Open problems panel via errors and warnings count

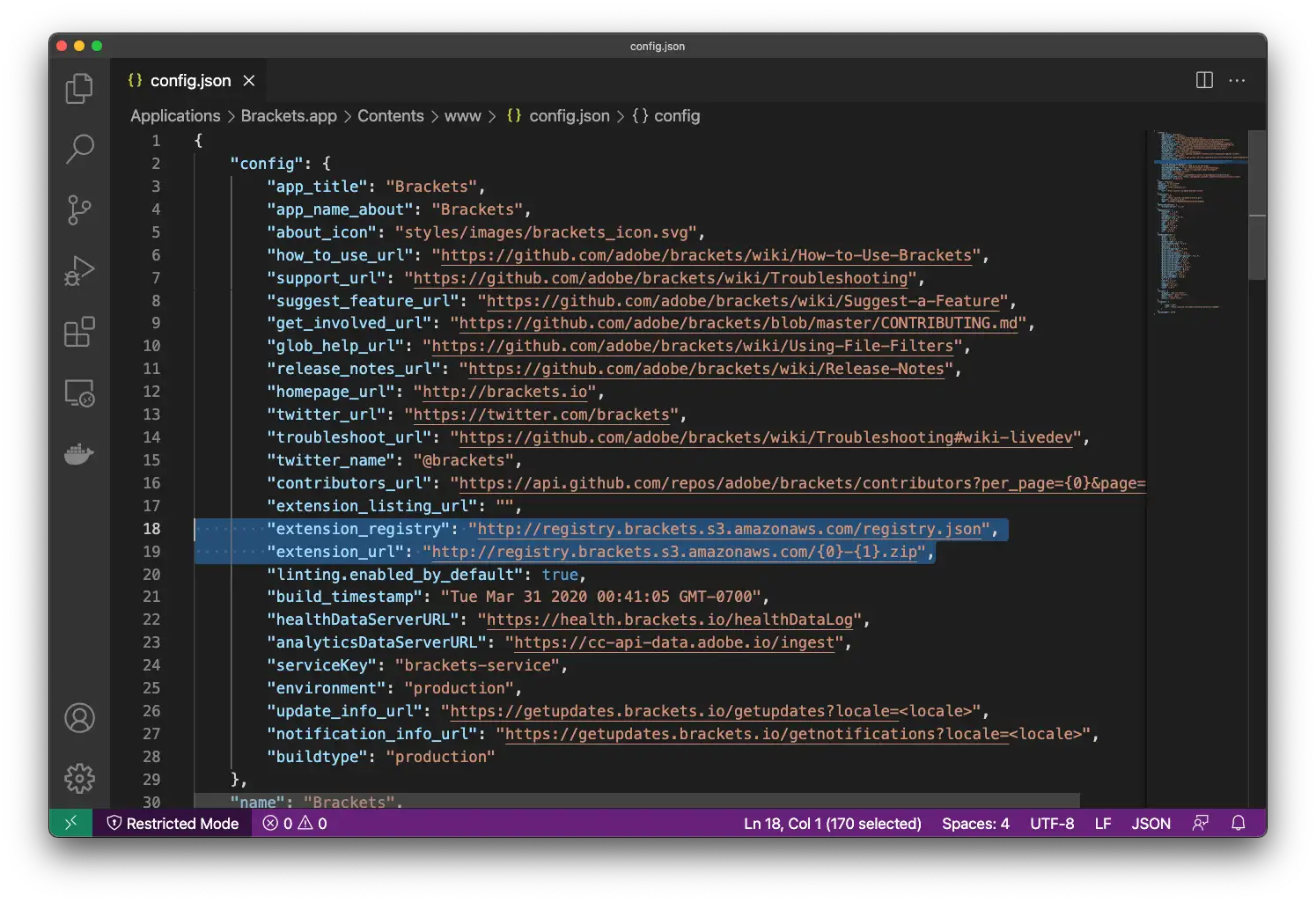pyautogui.click(x=295, y=823)
